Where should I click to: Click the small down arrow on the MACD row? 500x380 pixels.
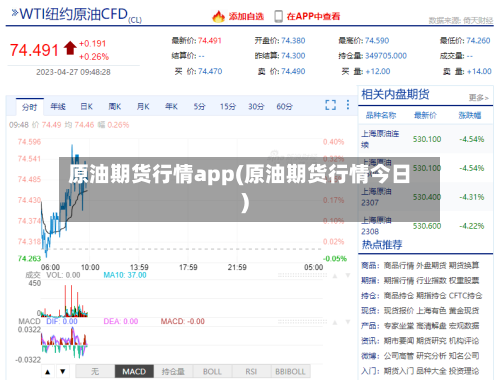pos(348,322)
